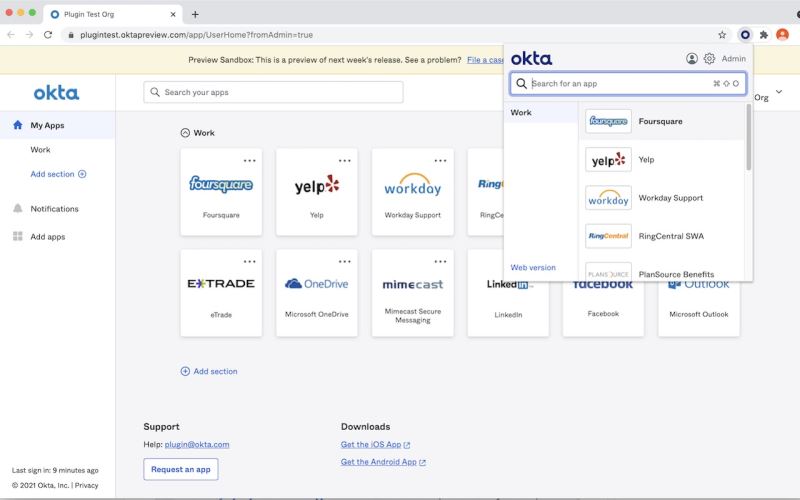The width and height of the screenshot is (800, 500).
Task: Click the Admin link in the plugin popup
Action: [x=734, y=59]
